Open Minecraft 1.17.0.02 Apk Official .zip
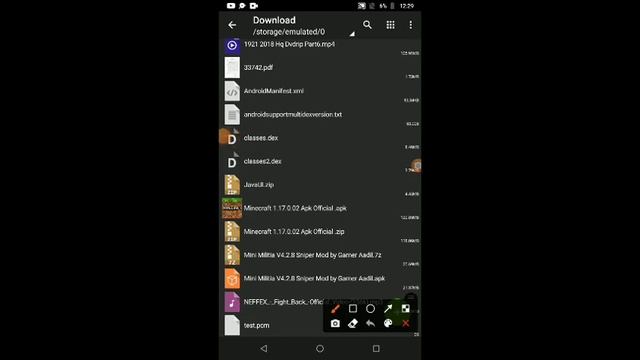The height and width of the screenshot is (360, 640). 294,231
